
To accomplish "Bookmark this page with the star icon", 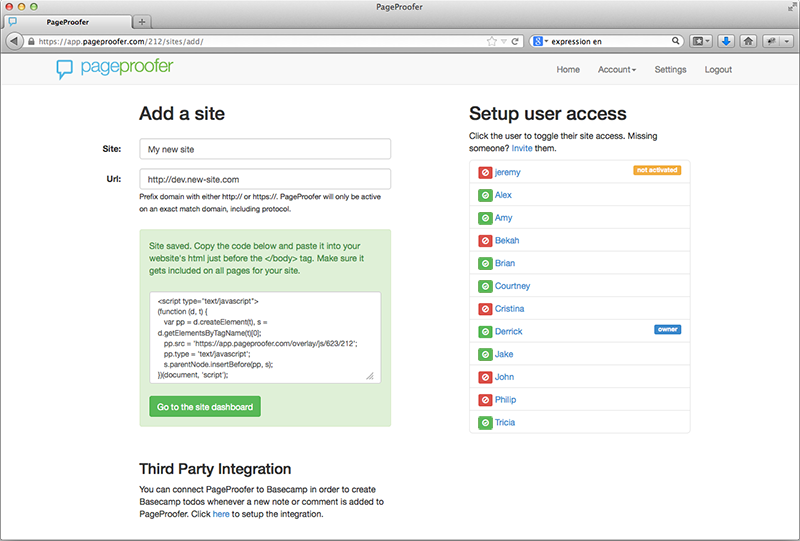I will coord(491,41).
